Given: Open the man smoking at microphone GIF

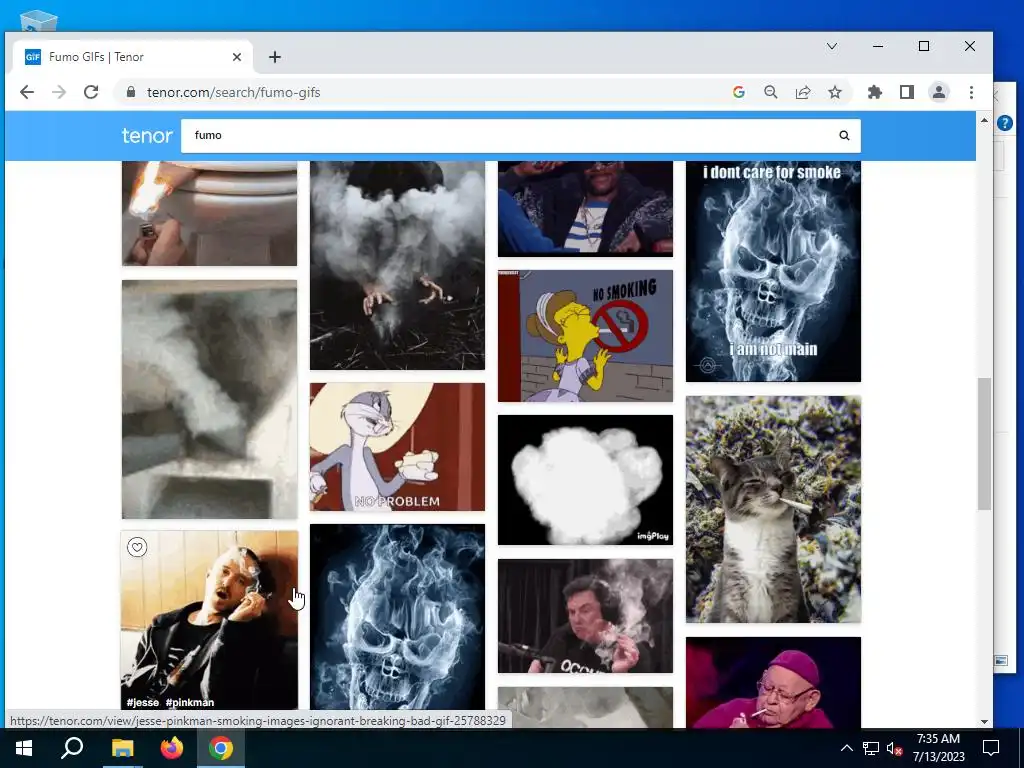Looking at the screenshot, I should click(585, 615).
